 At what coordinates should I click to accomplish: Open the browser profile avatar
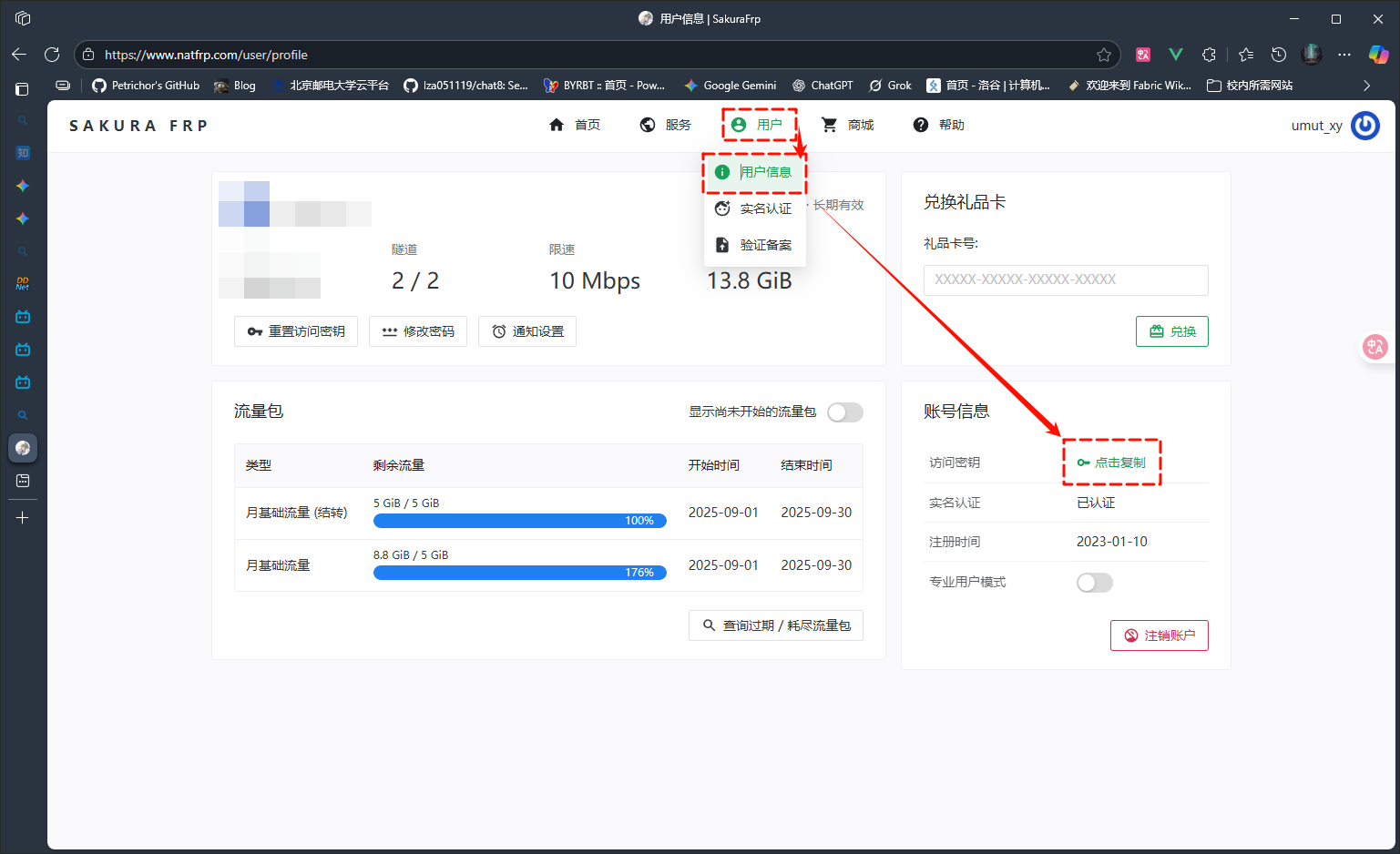coord(1312,55)
